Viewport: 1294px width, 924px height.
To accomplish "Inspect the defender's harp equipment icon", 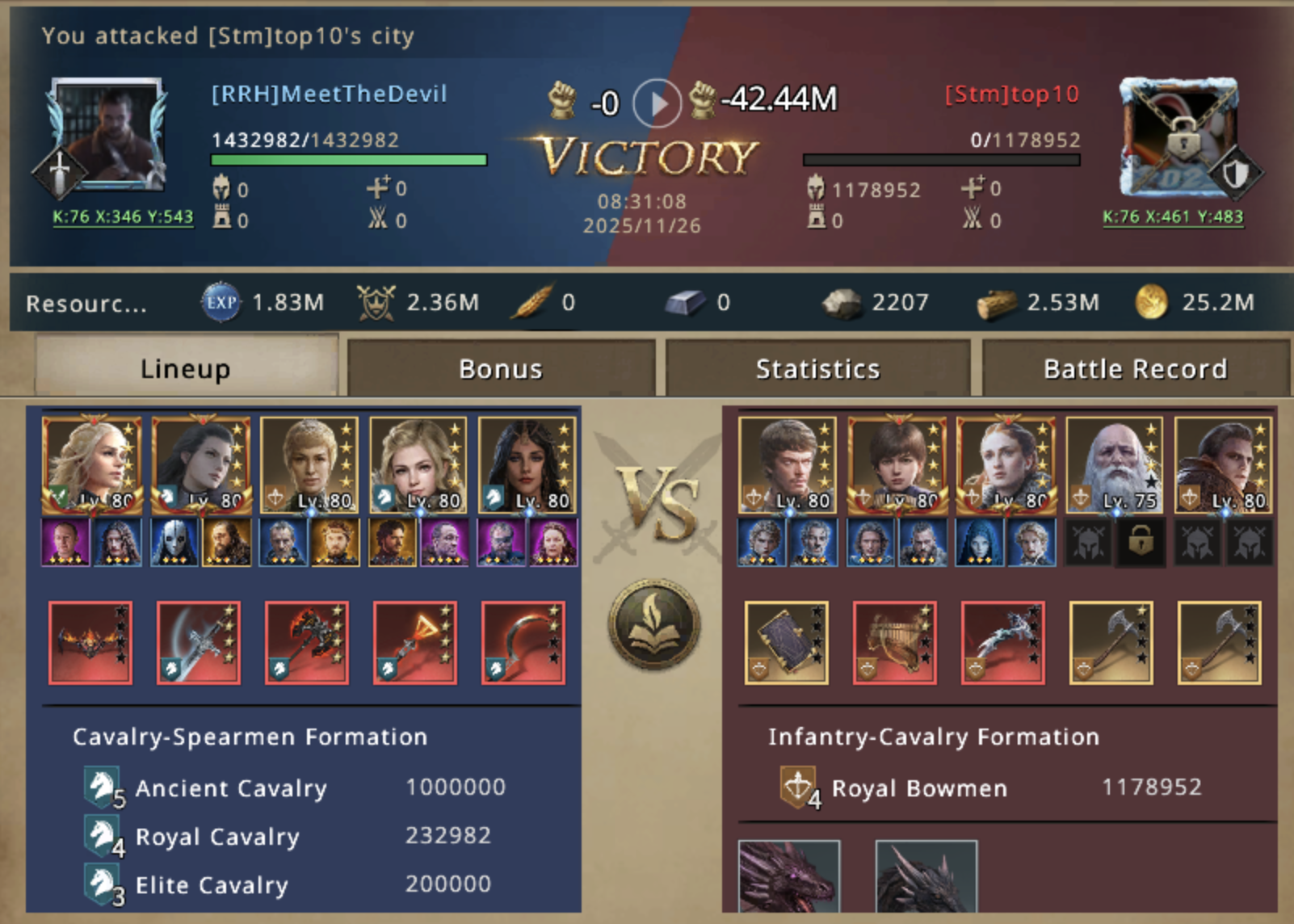I will pyautogui.click(x=895, y=643).
